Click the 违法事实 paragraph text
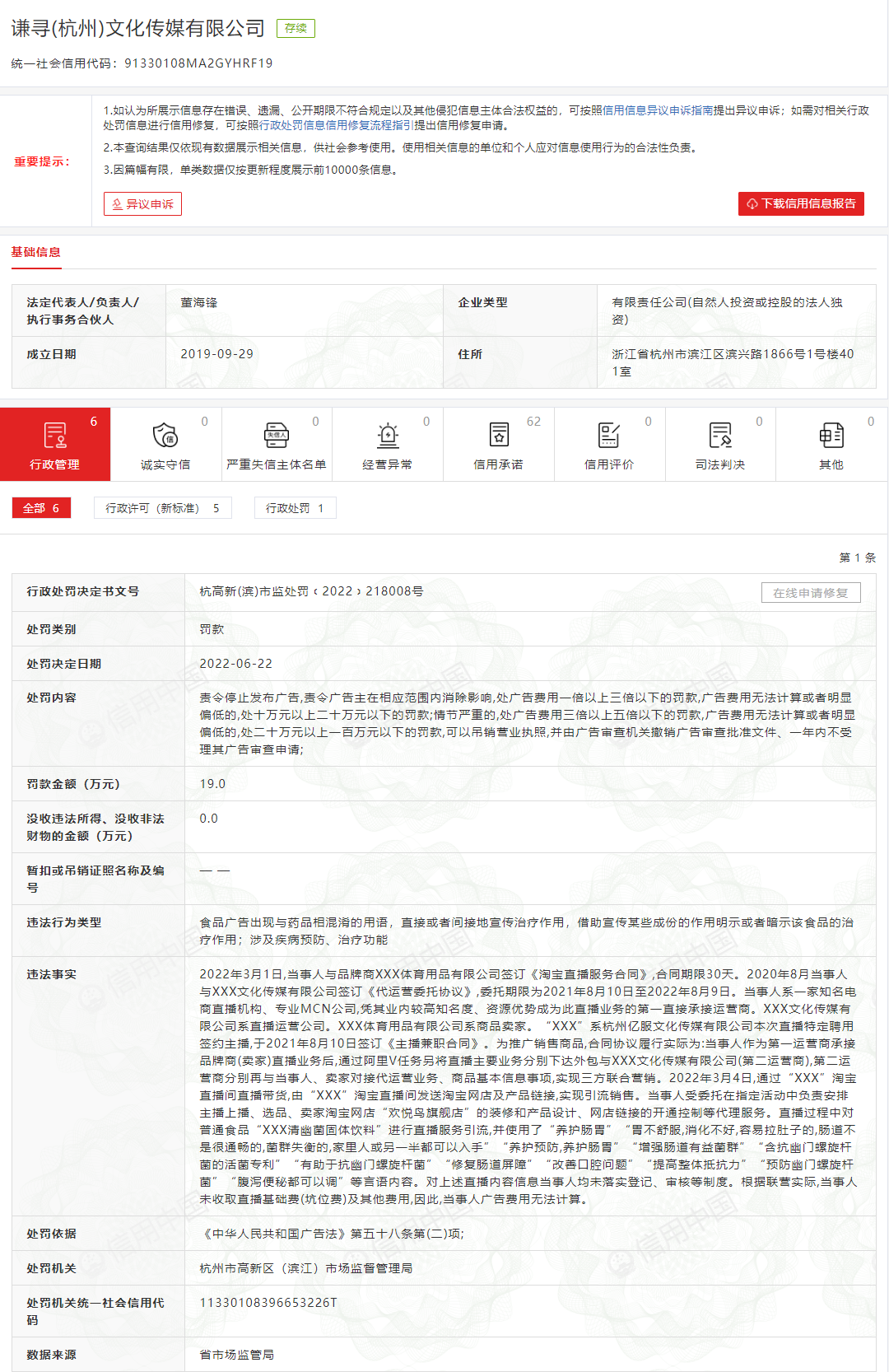The image size is (889, 1372). [x=528, y=1086]
